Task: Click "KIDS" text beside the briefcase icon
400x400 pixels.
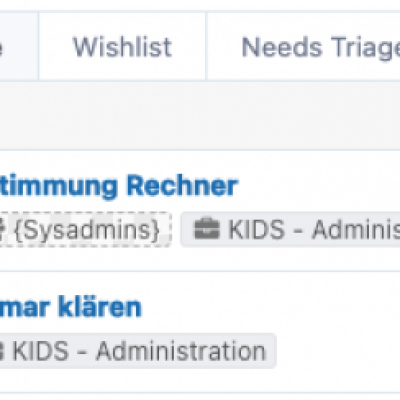Action: (x=256, y=230)
